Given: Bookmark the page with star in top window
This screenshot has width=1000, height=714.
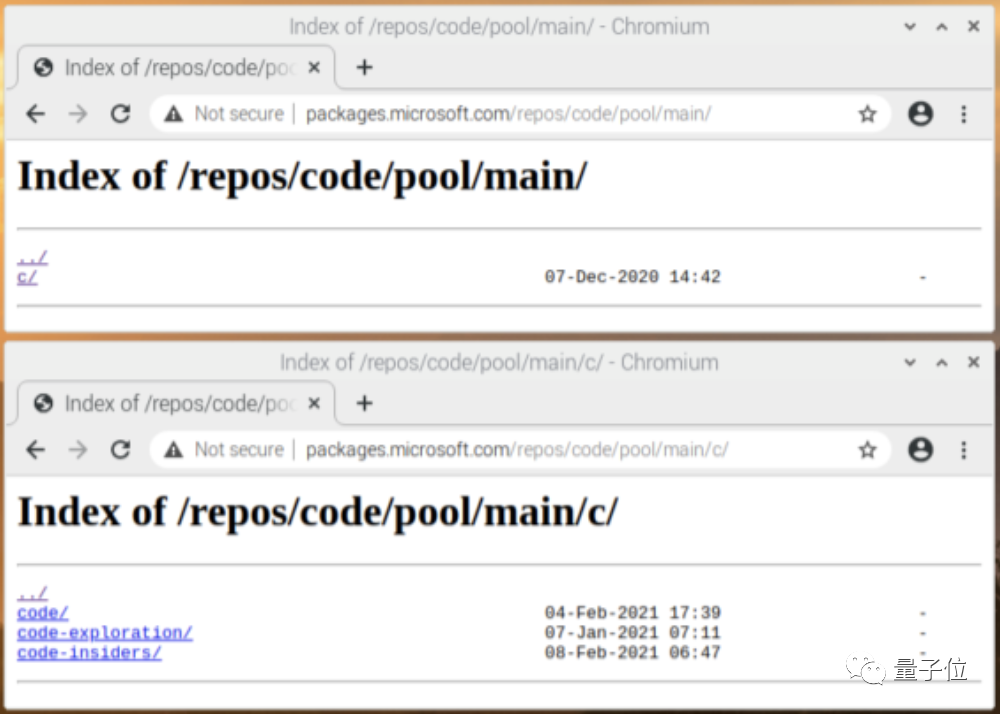Looking at the screenshot, I should [x=867, y=114].
